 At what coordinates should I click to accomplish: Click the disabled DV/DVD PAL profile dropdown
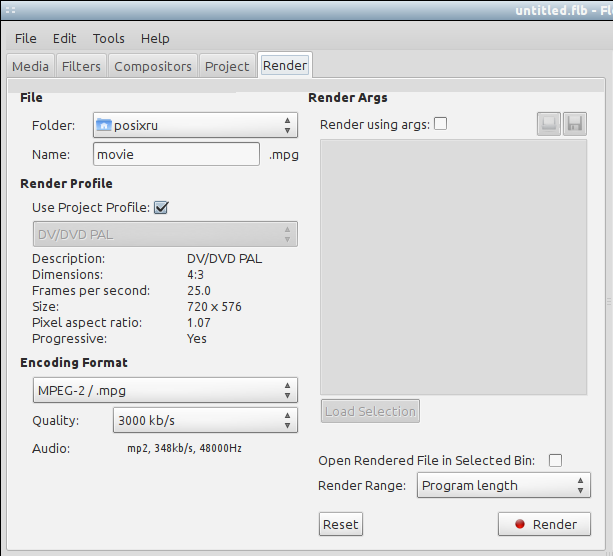coord(165,234)
